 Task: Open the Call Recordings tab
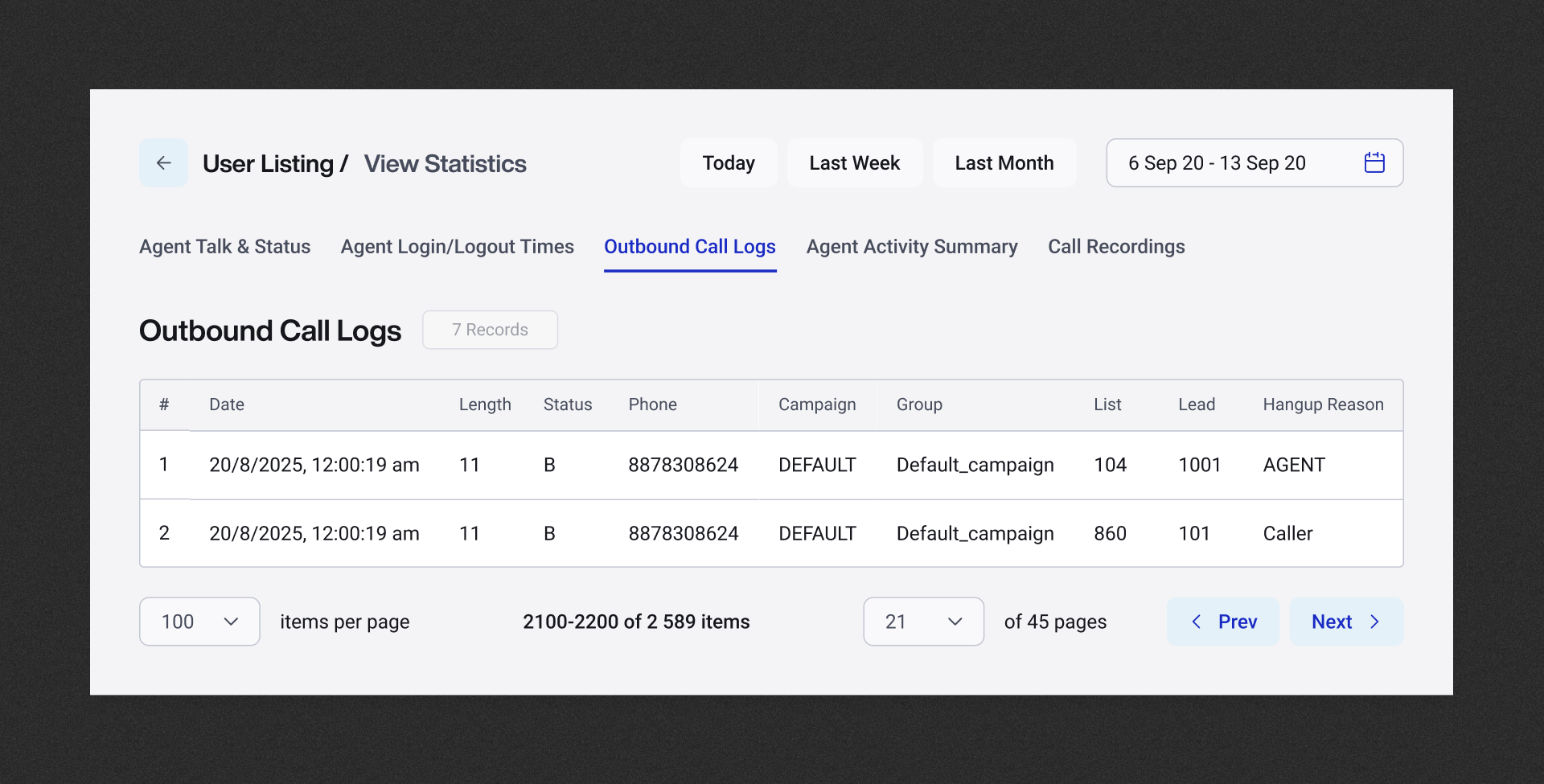click(x=1116, y=247)
